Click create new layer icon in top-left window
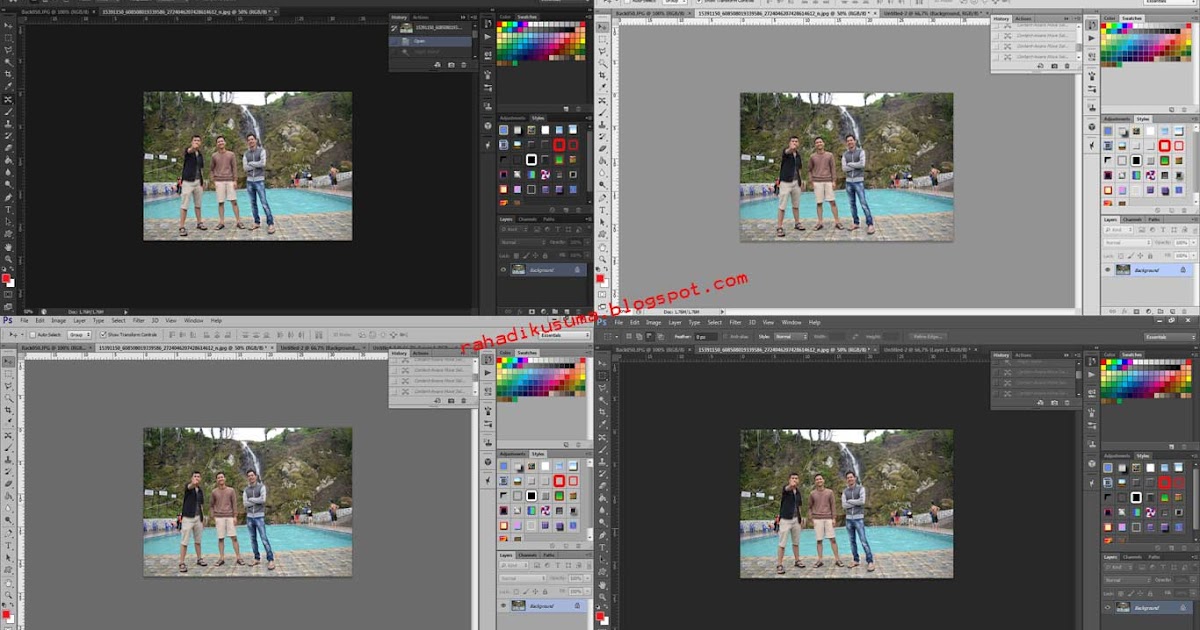1200x630 pixels. coord(567,311)
